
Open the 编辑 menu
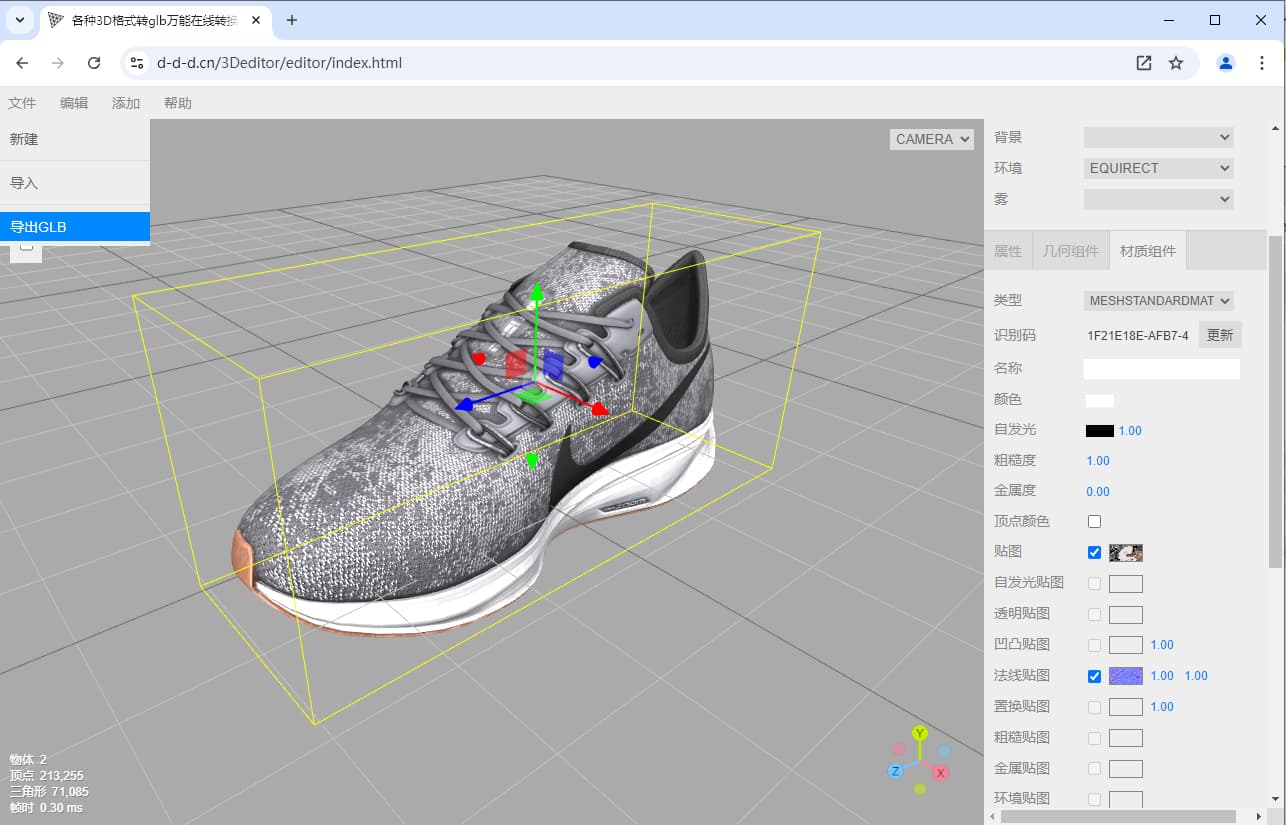pos(74,103)
